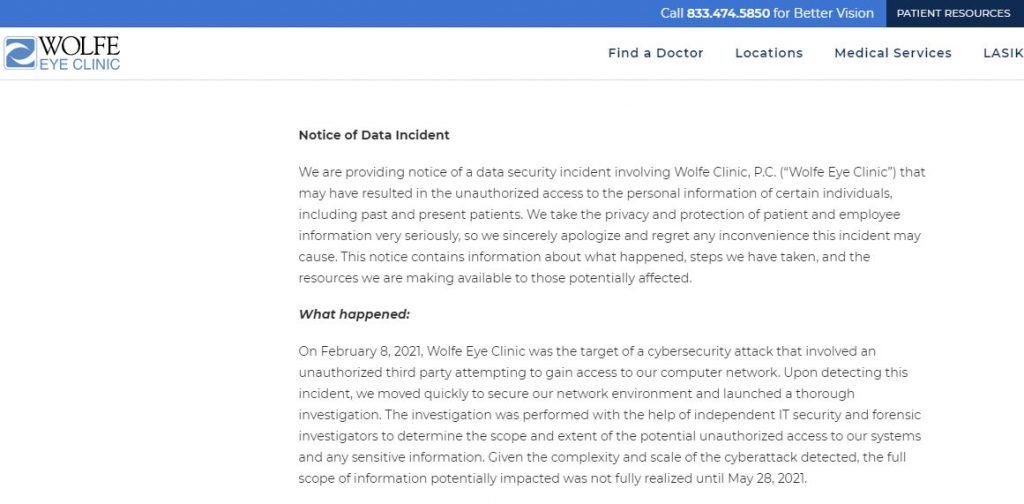Open the Patient Resources button

click(953, 13)
